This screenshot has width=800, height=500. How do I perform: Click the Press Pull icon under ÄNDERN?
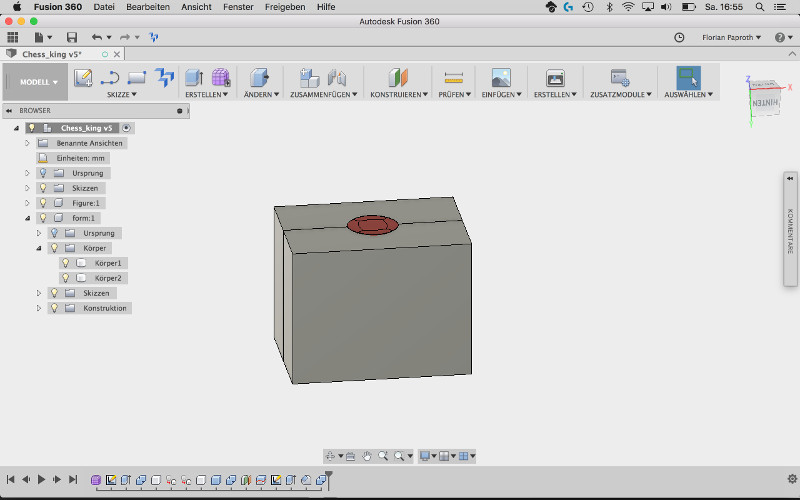[258, 77]
